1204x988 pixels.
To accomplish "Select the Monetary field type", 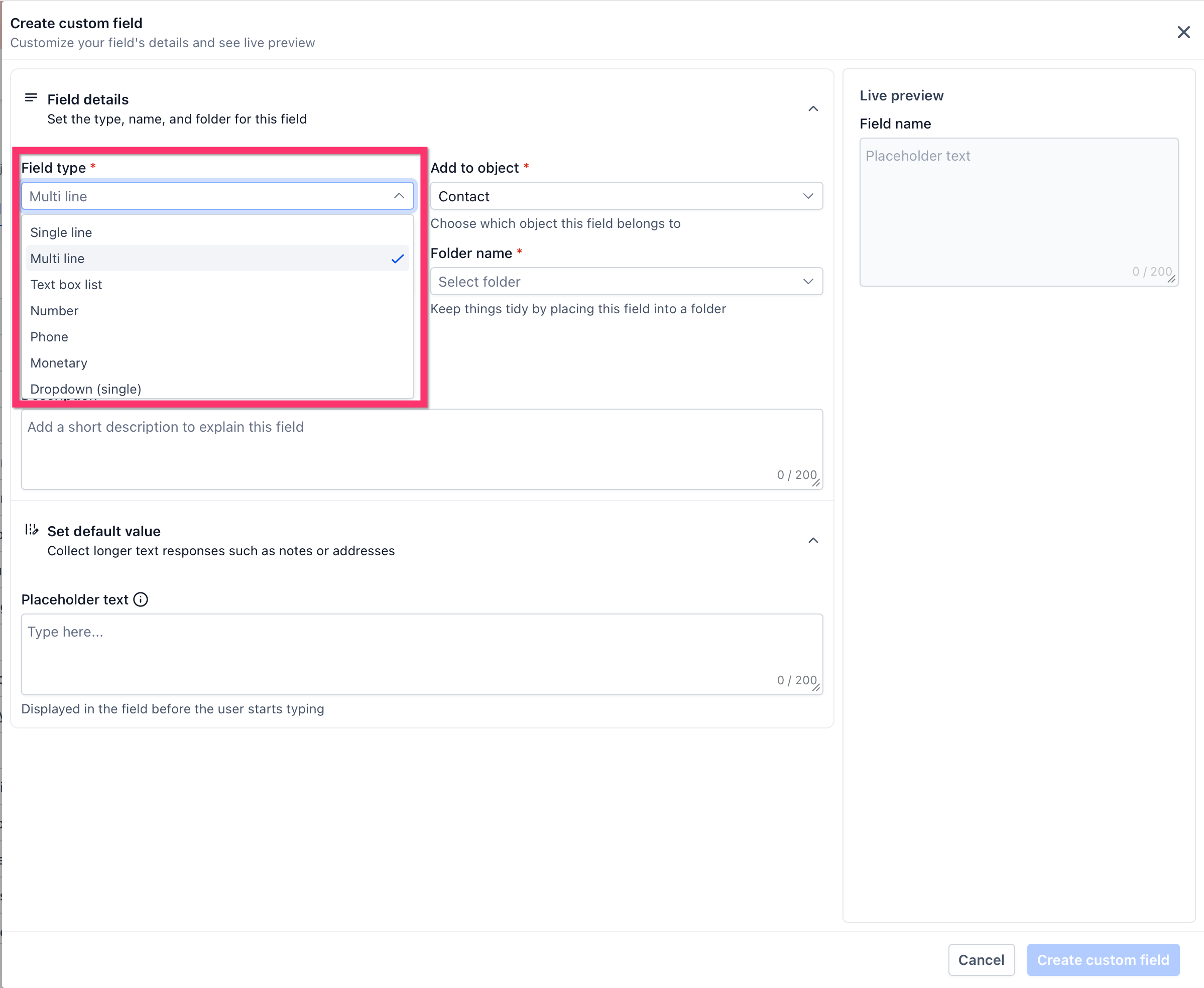I will tap(59, 363).
